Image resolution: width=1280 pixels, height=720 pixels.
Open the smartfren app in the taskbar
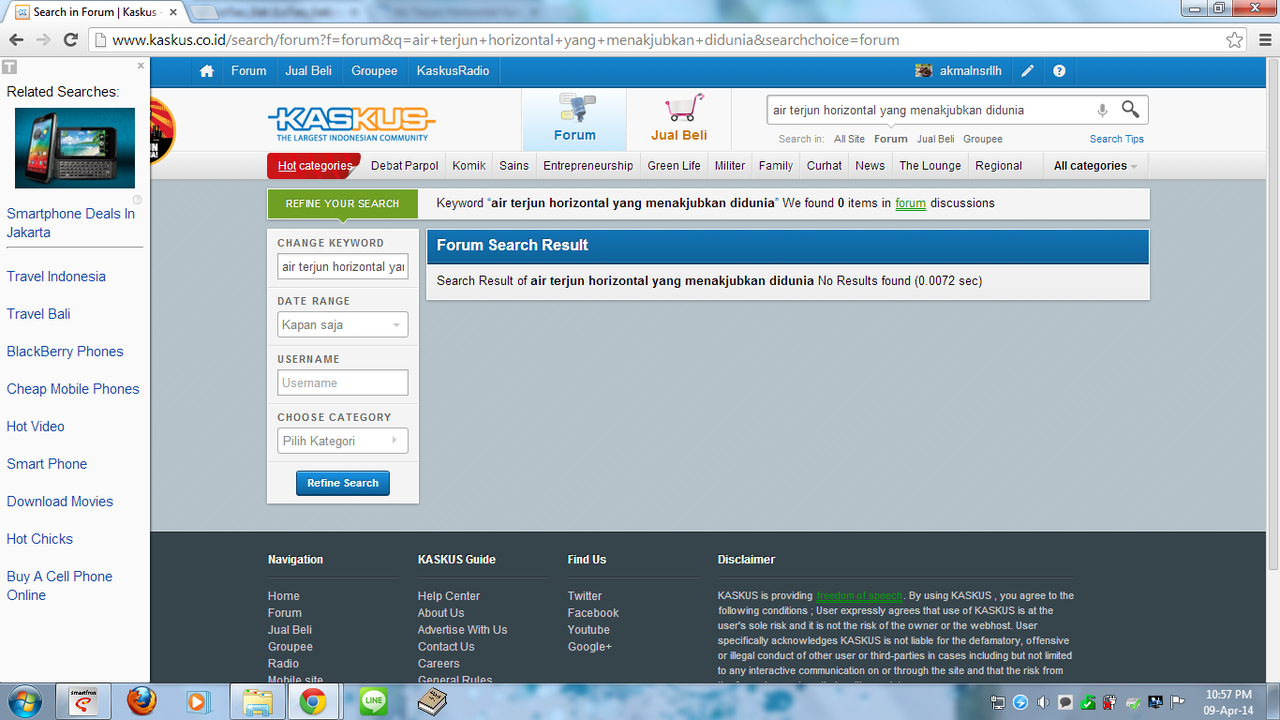pos(83,702)
